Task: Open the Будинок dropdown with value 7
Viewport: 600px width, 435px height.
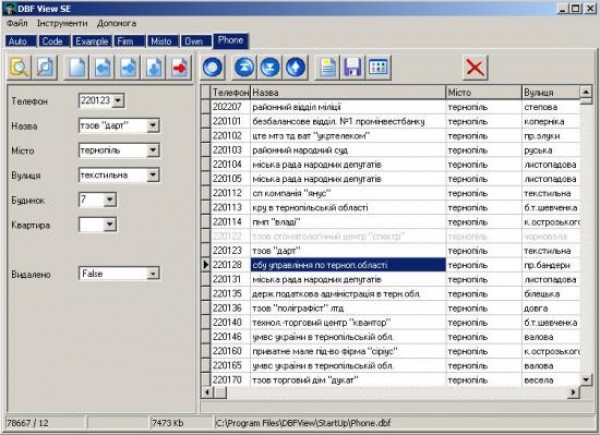Action: pyautogui.click(x=108, y=200)
